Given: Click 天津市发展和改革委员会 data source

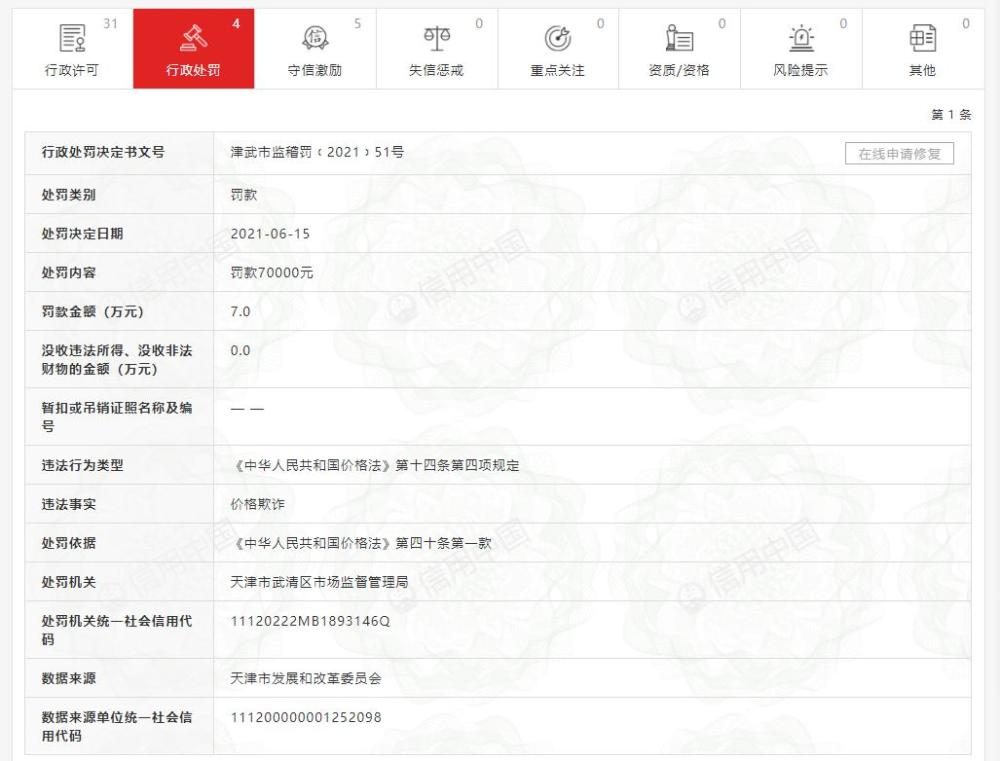Looking at the screenshot, I should click(x=305, y=678).
